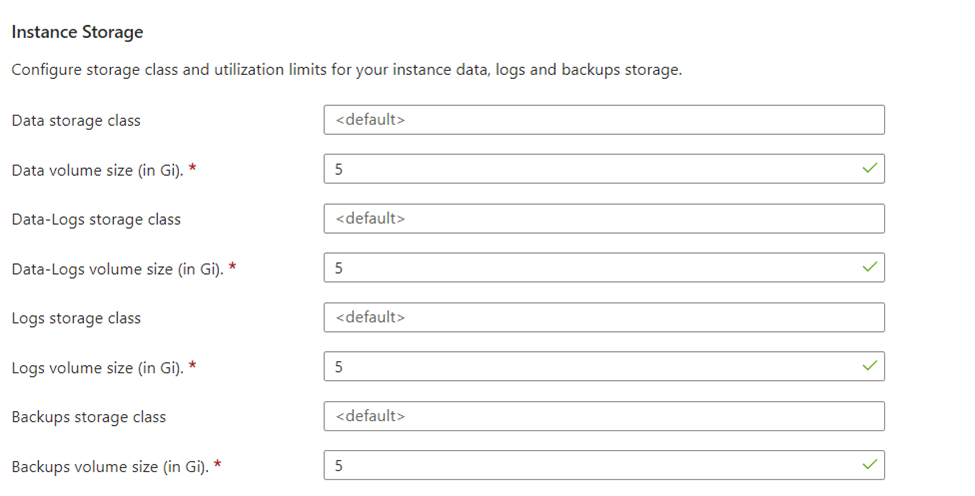
Task: Click into the Logs volume size box
Action: (x=604, y=367)
